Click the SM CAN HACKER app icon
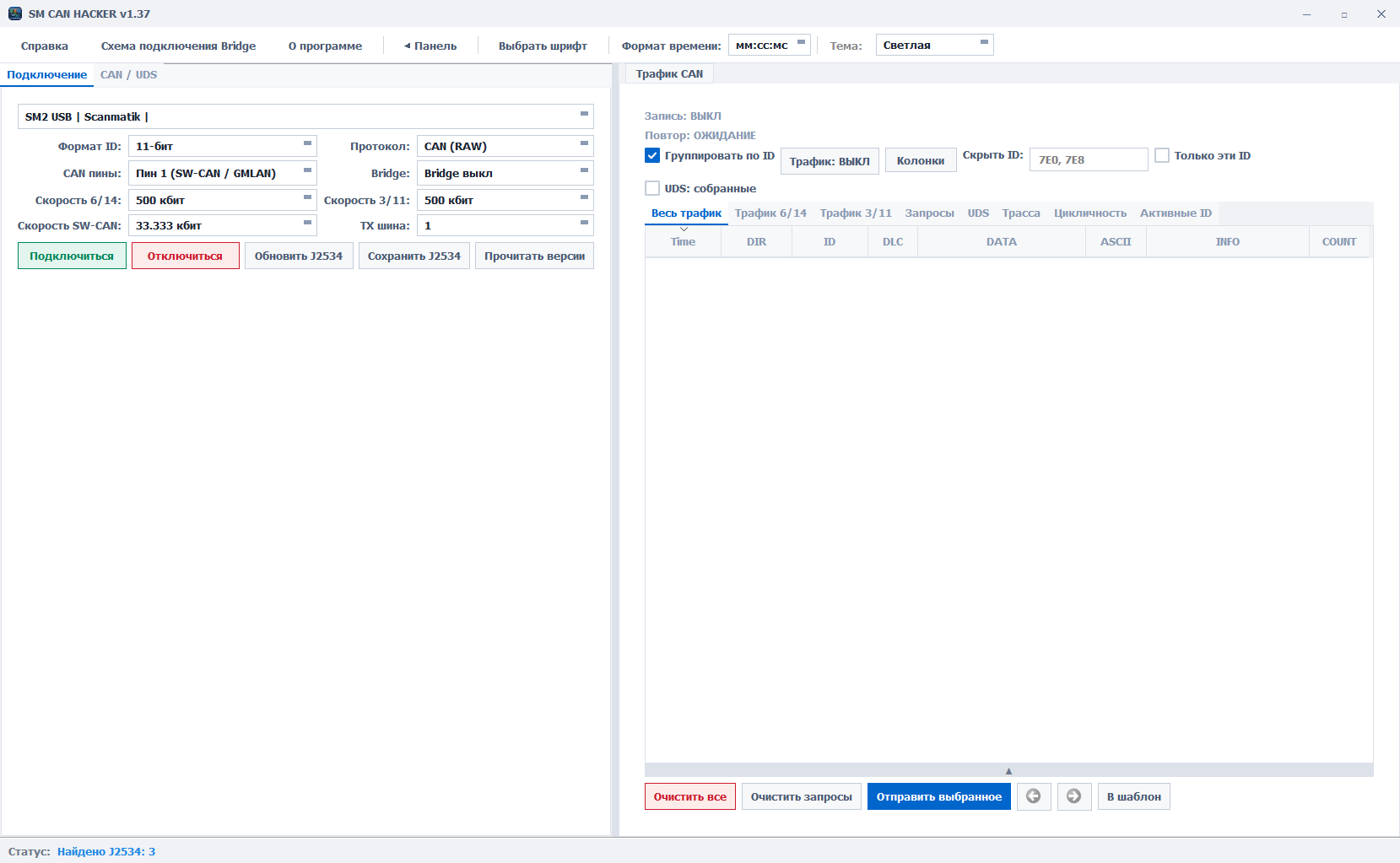The height and width of the screenshot is (863, 1400). tap(14, 13)
